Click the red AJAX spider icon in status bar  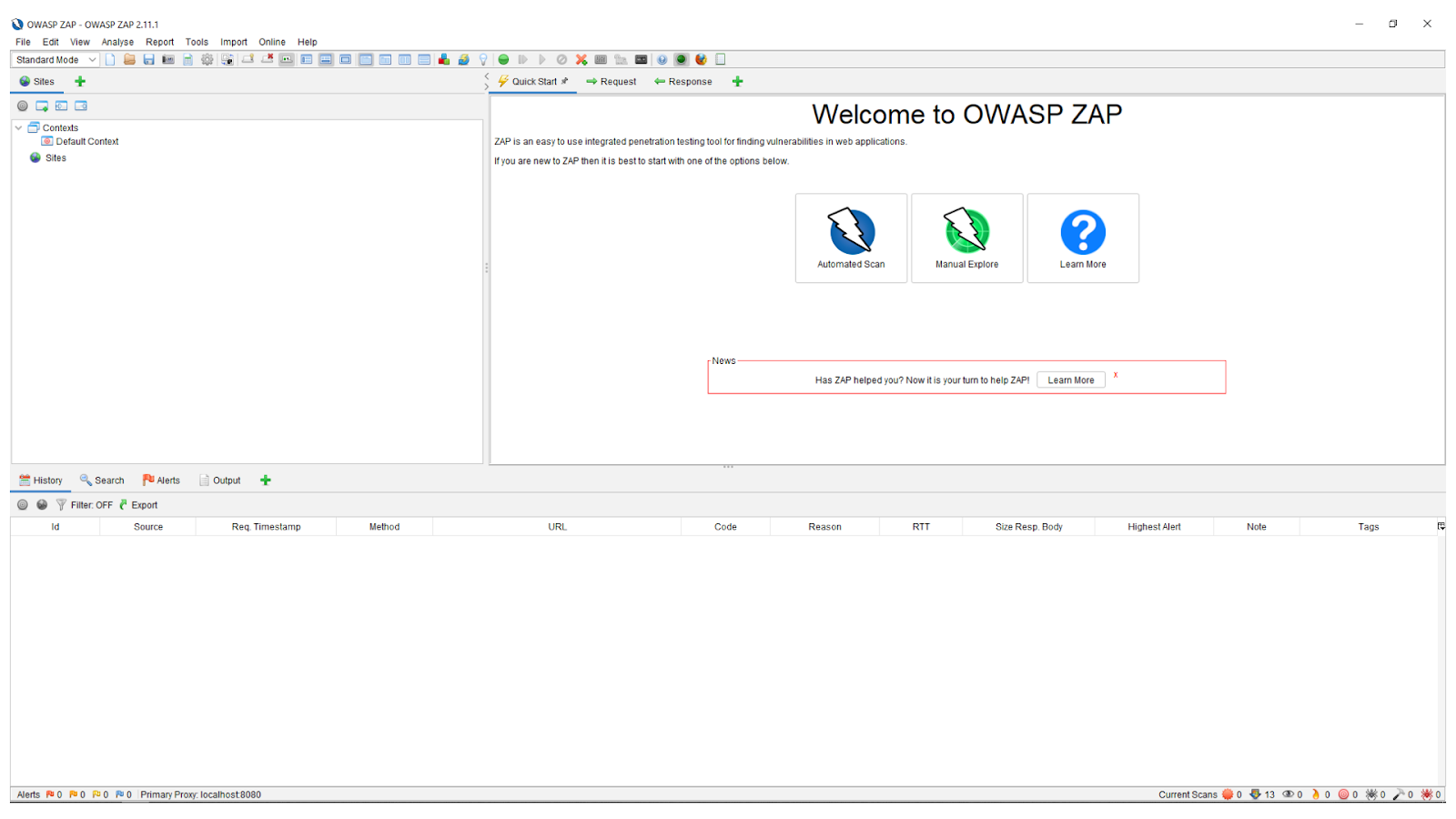coord(1426,794)
